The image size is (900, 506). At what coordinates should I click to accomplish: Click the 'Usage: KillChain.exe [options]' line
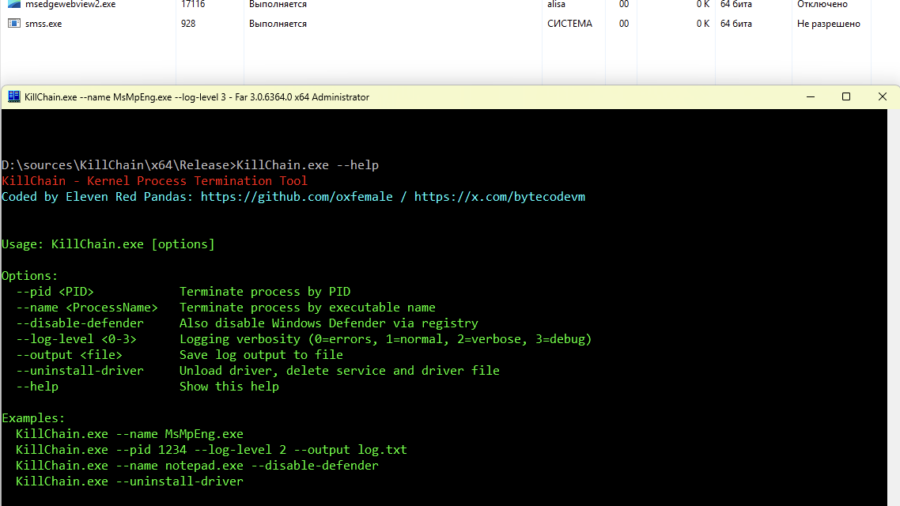click(x=108, y=244)
